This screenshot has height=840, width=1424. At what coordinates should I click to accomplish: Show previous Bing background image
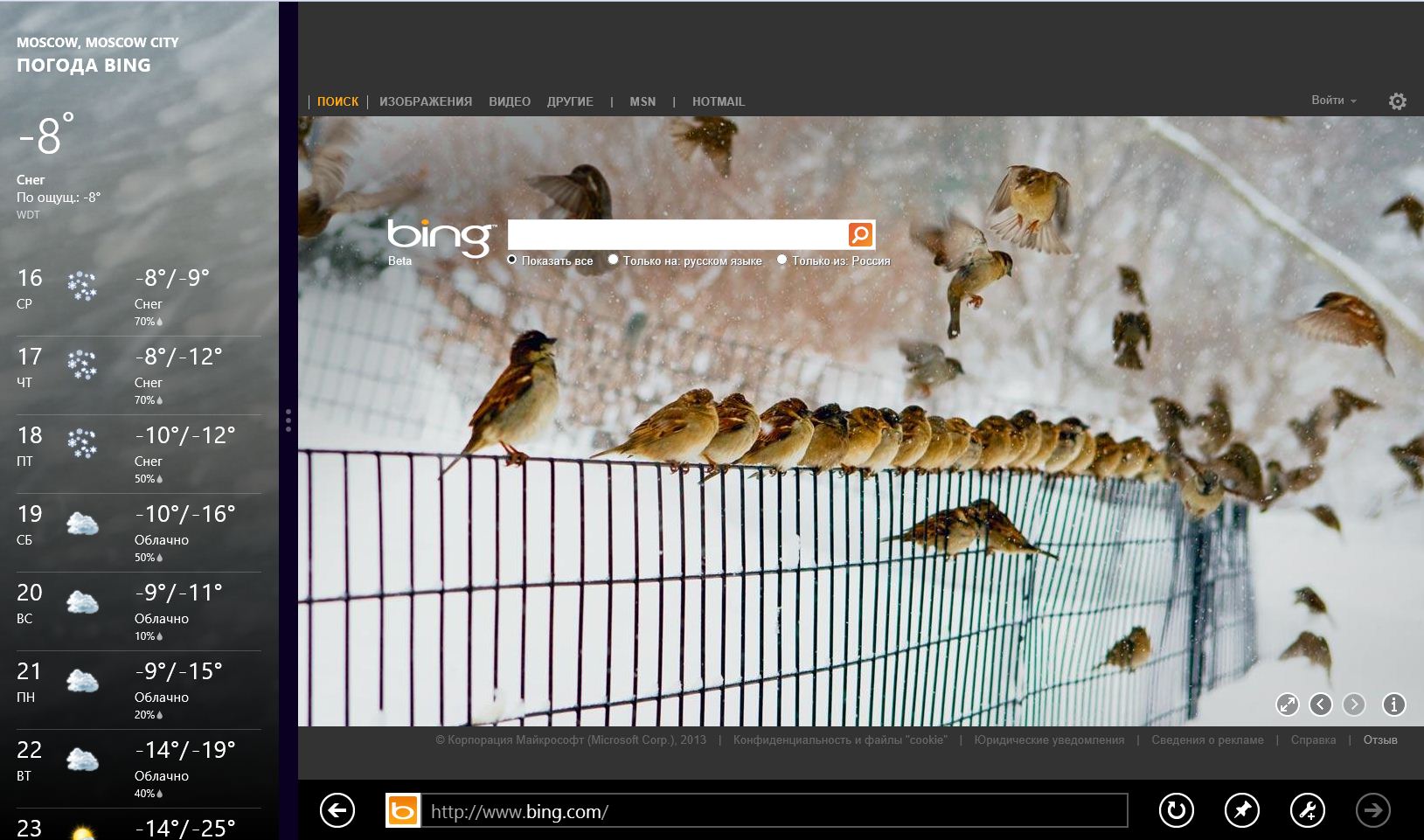pyautogui.click(x=1320, y=704)
